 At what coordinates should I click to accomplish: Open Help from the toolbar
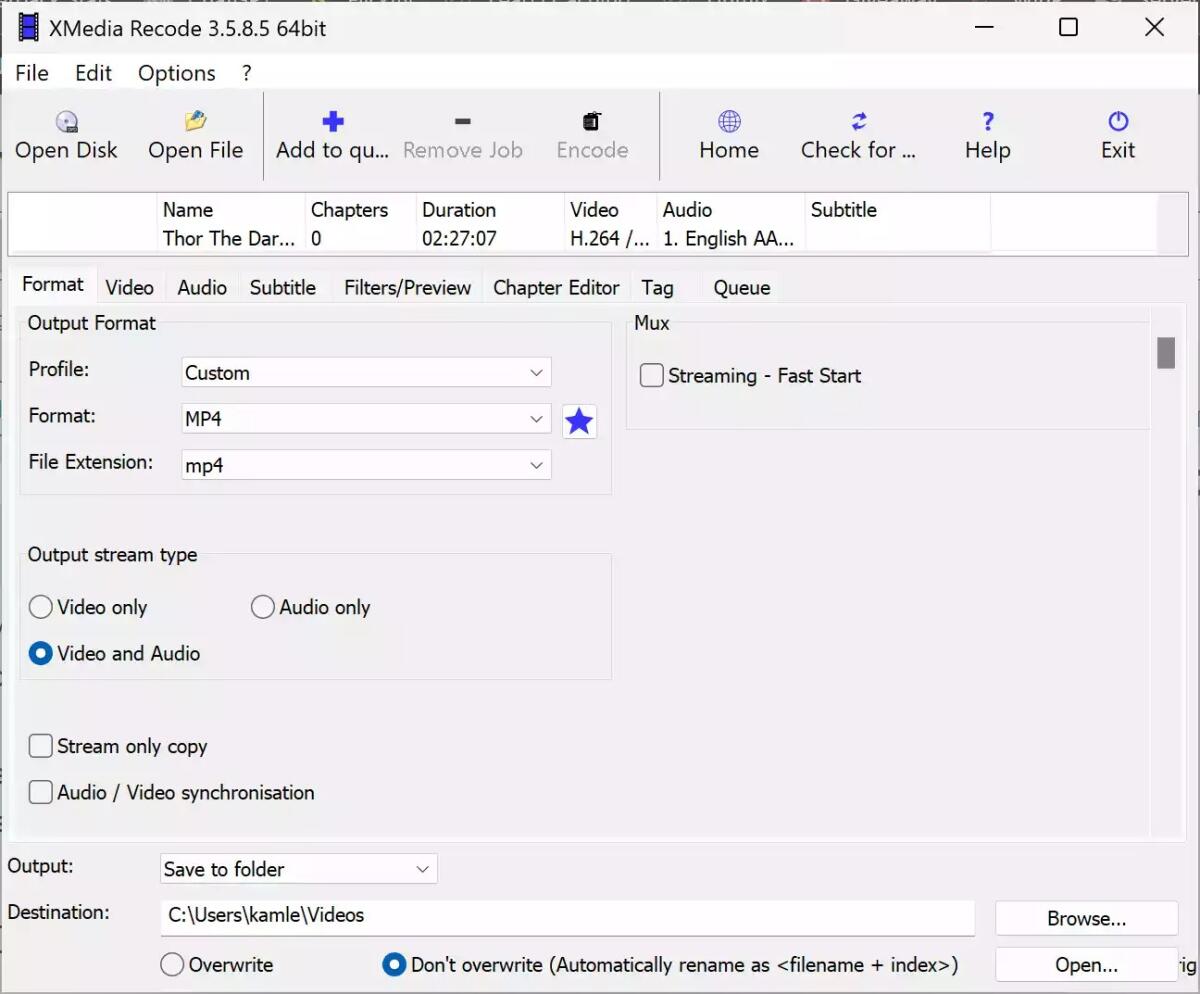click(x=986, y=135)
